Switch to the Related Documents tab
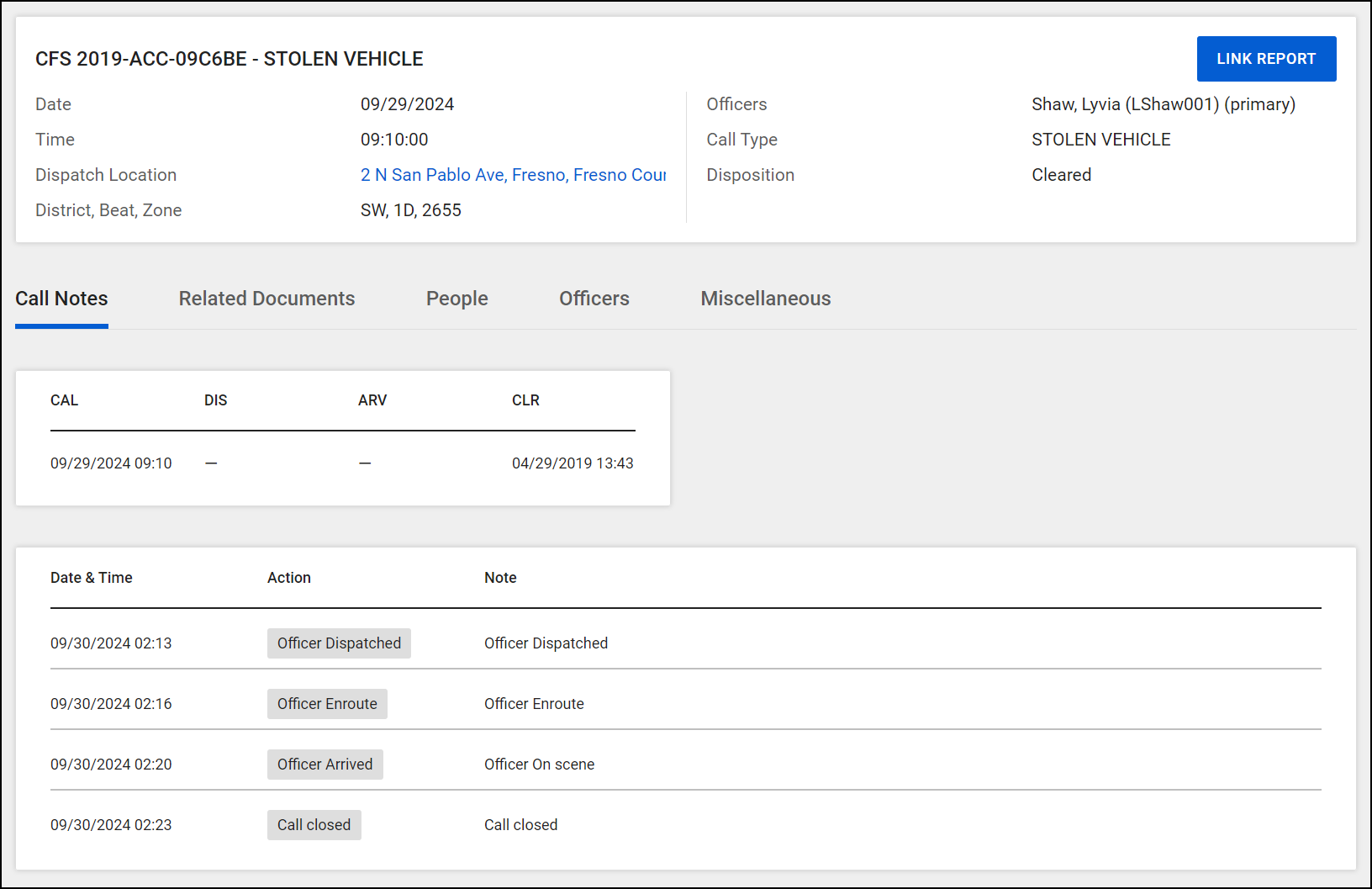The width and height of the screenshot is (1372, 889). point(266,299)
